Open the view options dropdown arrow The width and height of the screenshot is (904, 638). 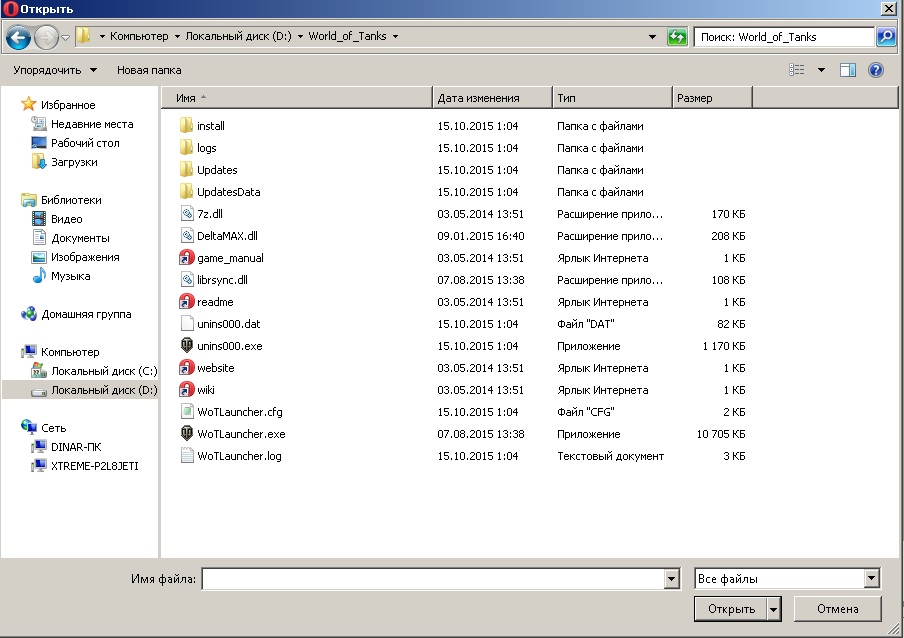[x=821, y=70]
